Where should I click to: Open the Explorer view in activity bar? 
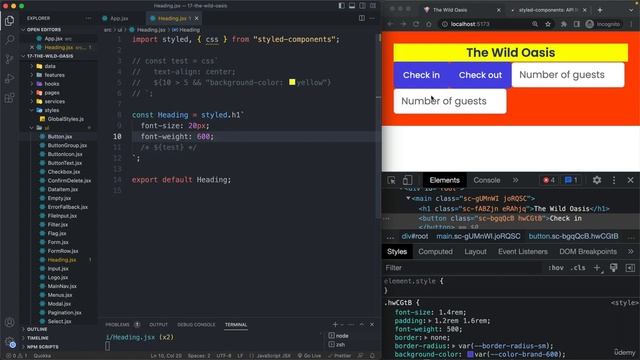point(9,20)
